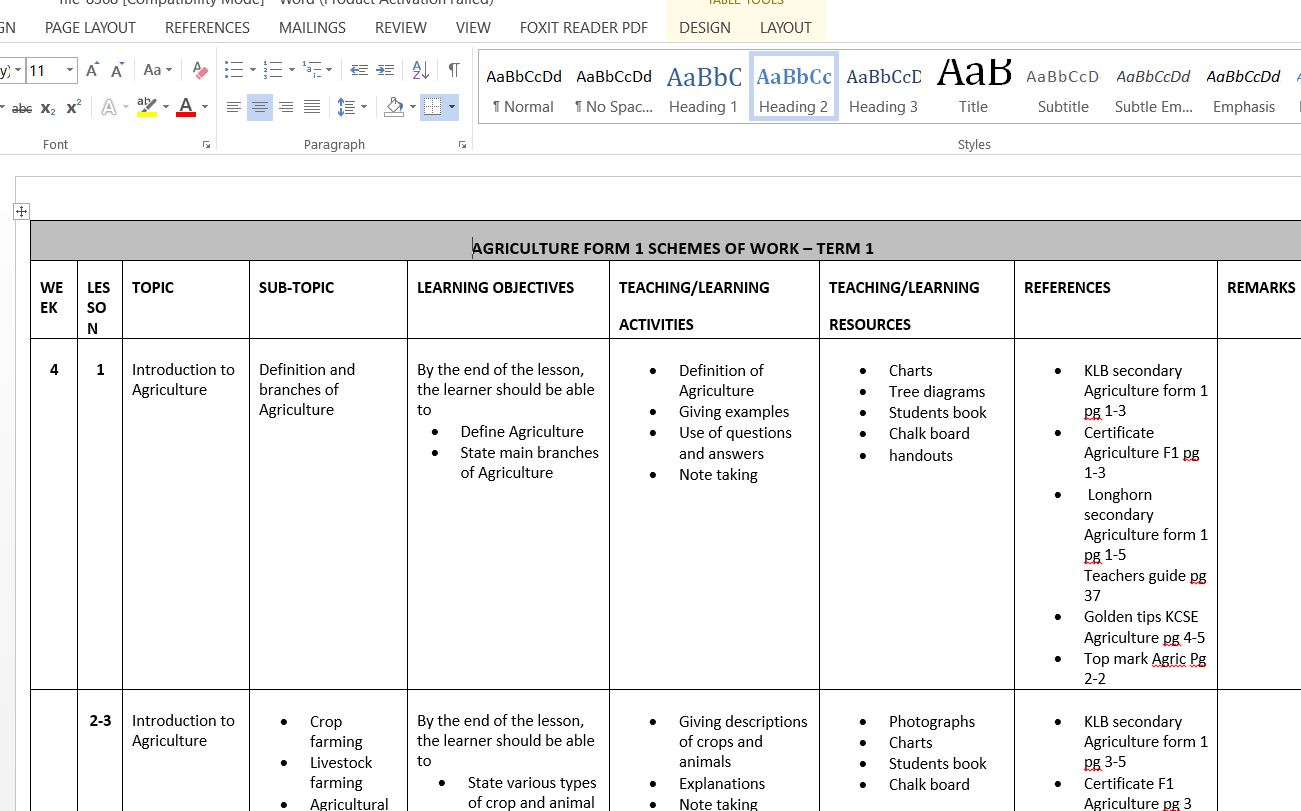Click the REMARKS column header
The image size is (1301, 811).
coord(1261,288)
